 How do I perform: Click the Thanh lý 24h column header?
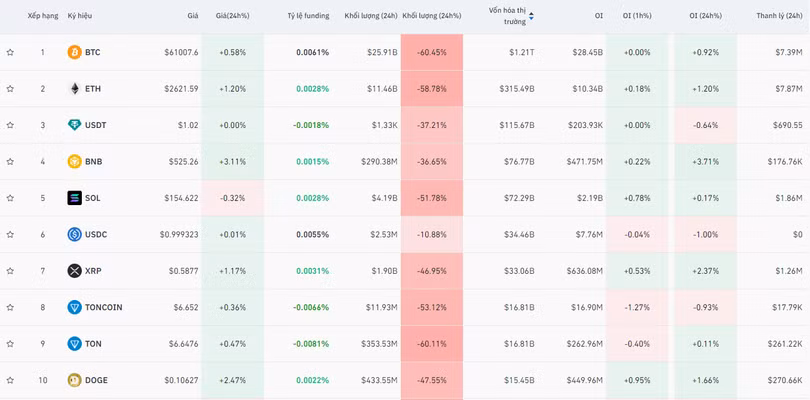[779, 16]
